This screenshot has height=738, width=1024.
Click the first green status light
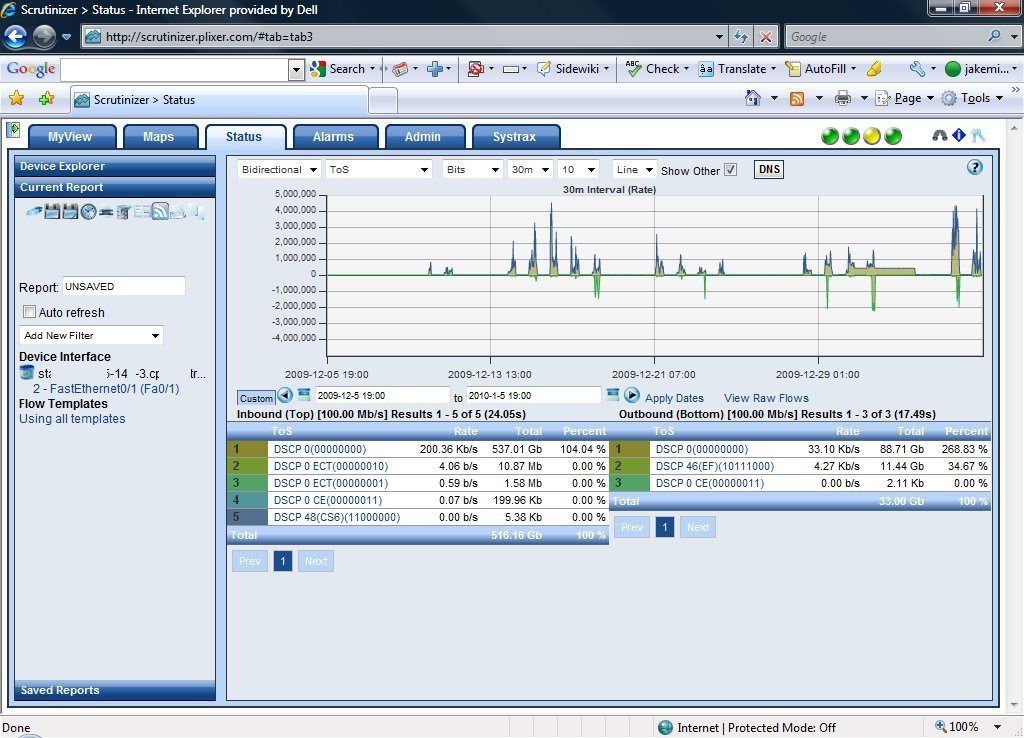coord(830,136)
